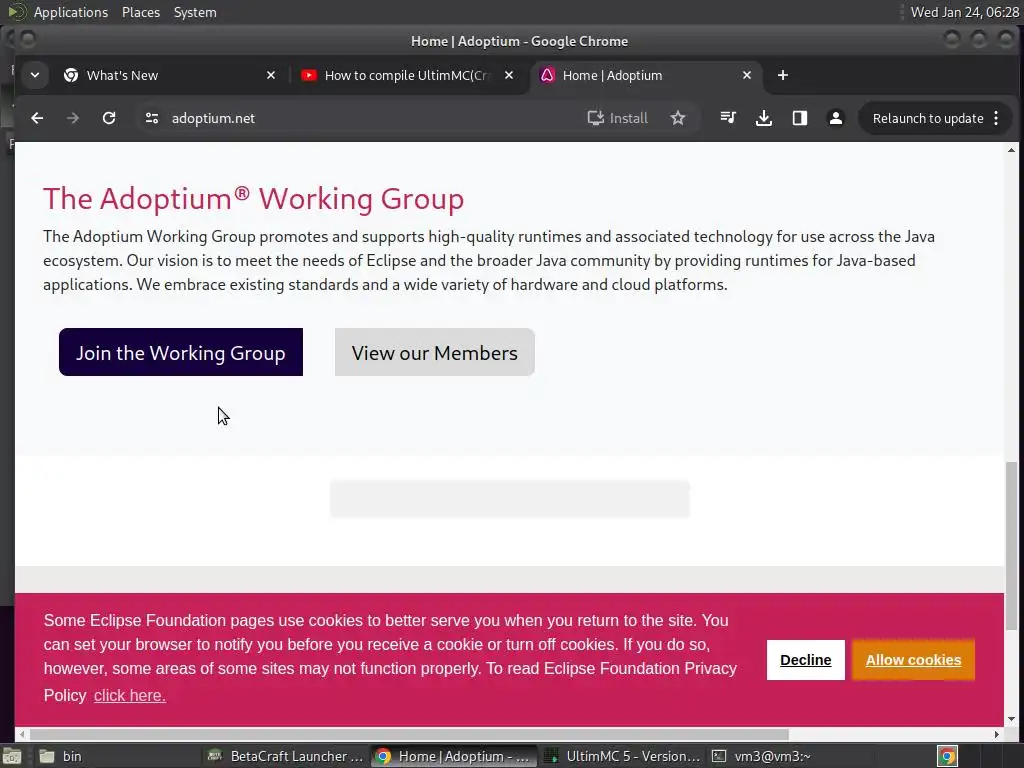This screenshot has width=1024, height=768.
Task: Click the horizontal scrollbar thumb
Action: tap(409, 734)
